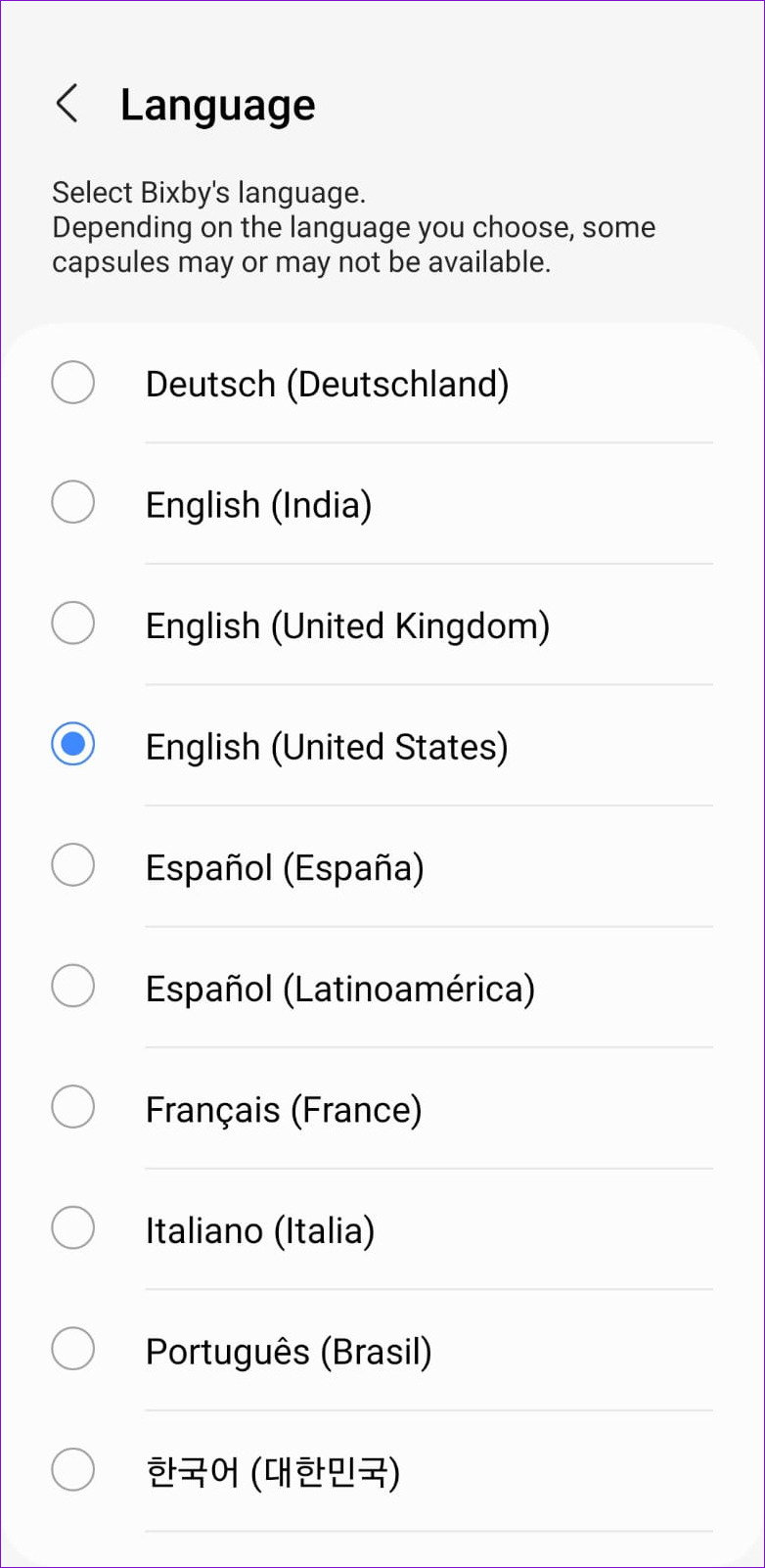Select the Português (Brasil) radio button
This screenshot has height=1568, width=765.
tap(73, 1349)
